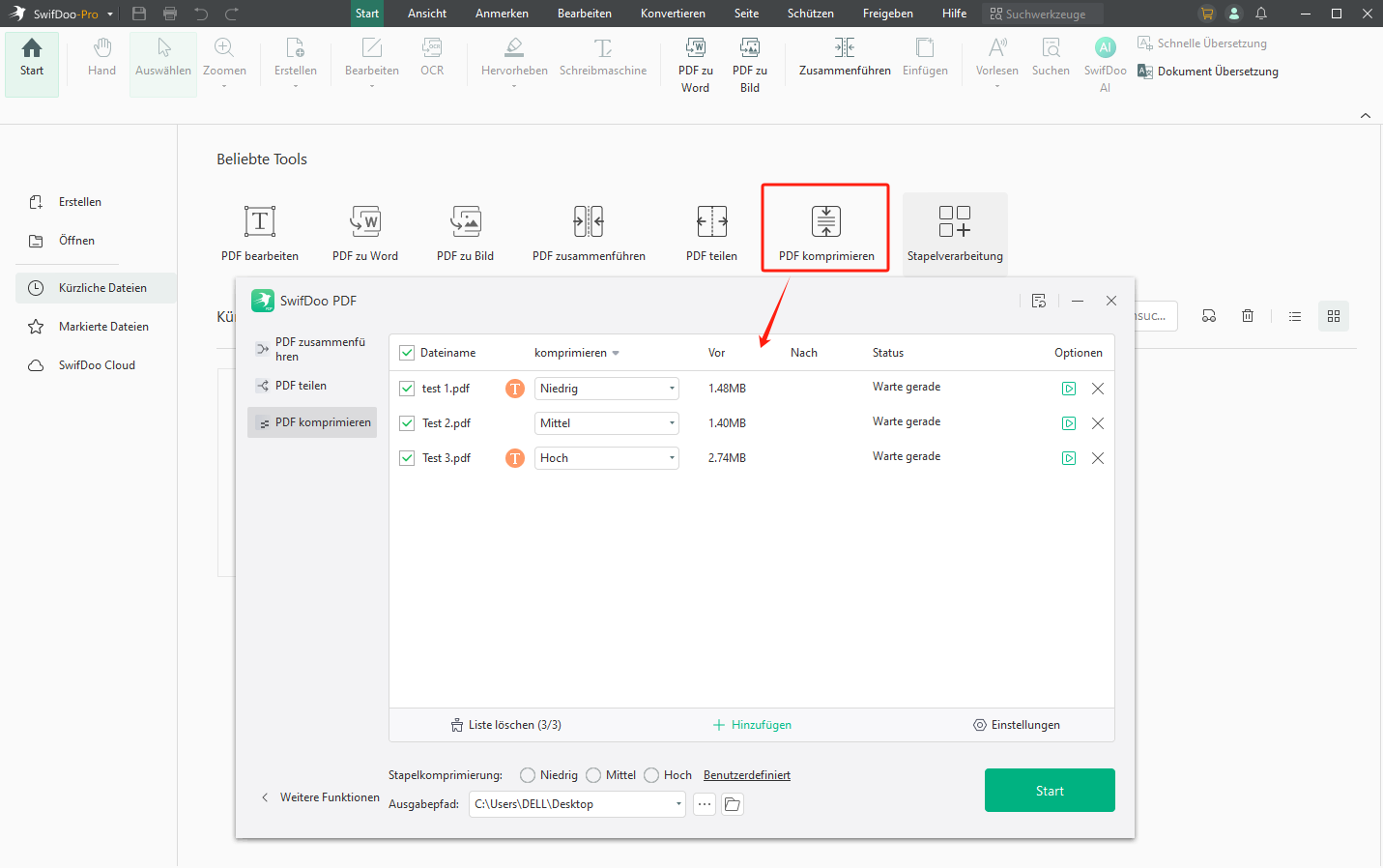
Task: Open Hoch compression dropdown for Test 3.pdf
Action: click(607, 458)
